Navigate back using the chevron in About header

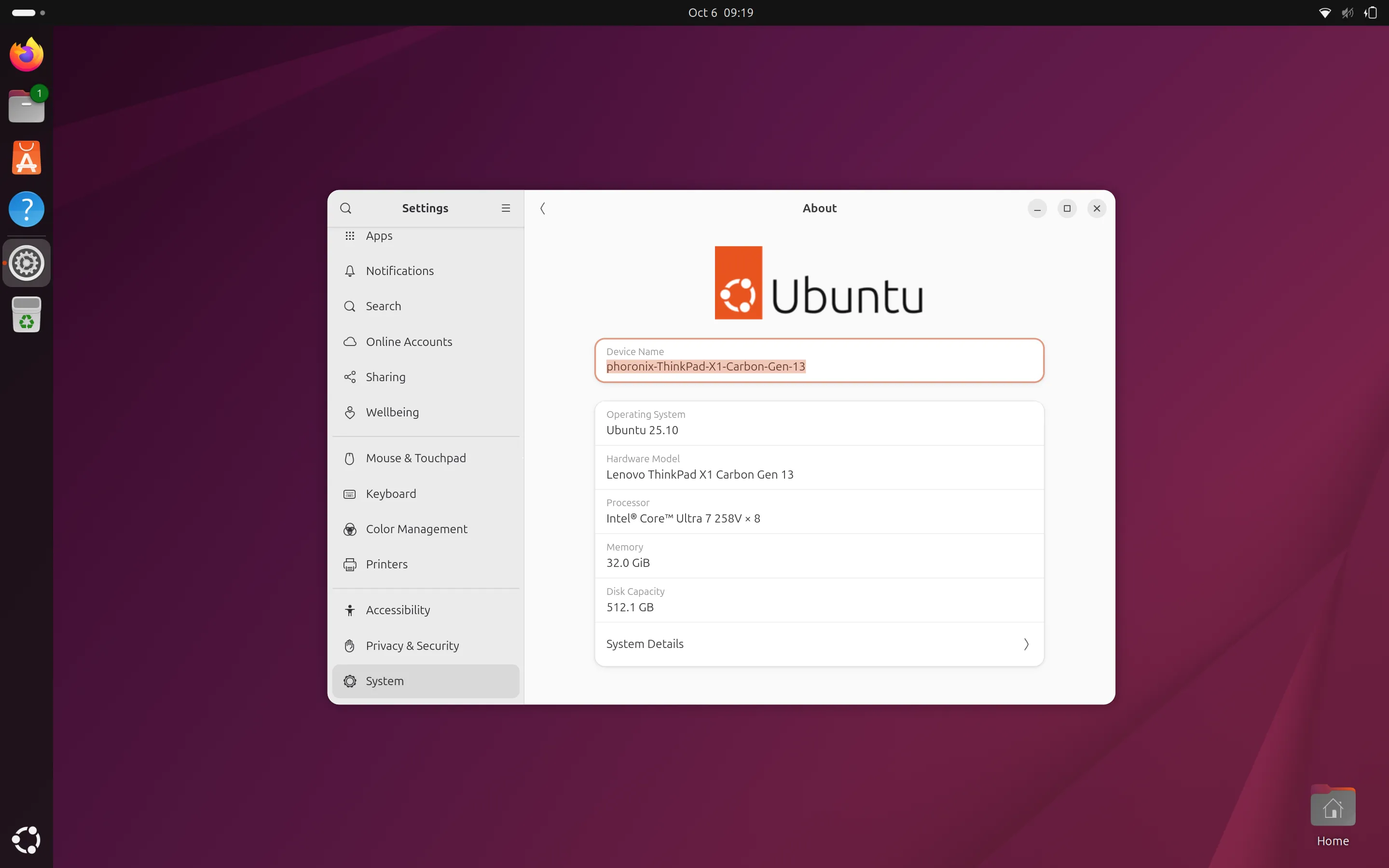(x=542, y=208)
